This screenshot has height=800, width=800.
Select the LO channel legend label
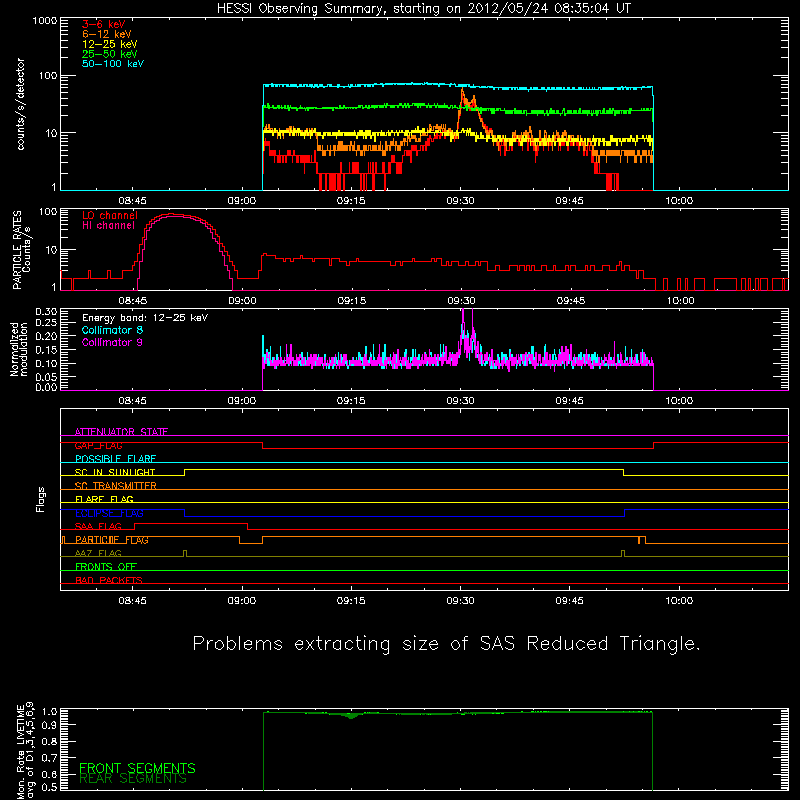110,215
